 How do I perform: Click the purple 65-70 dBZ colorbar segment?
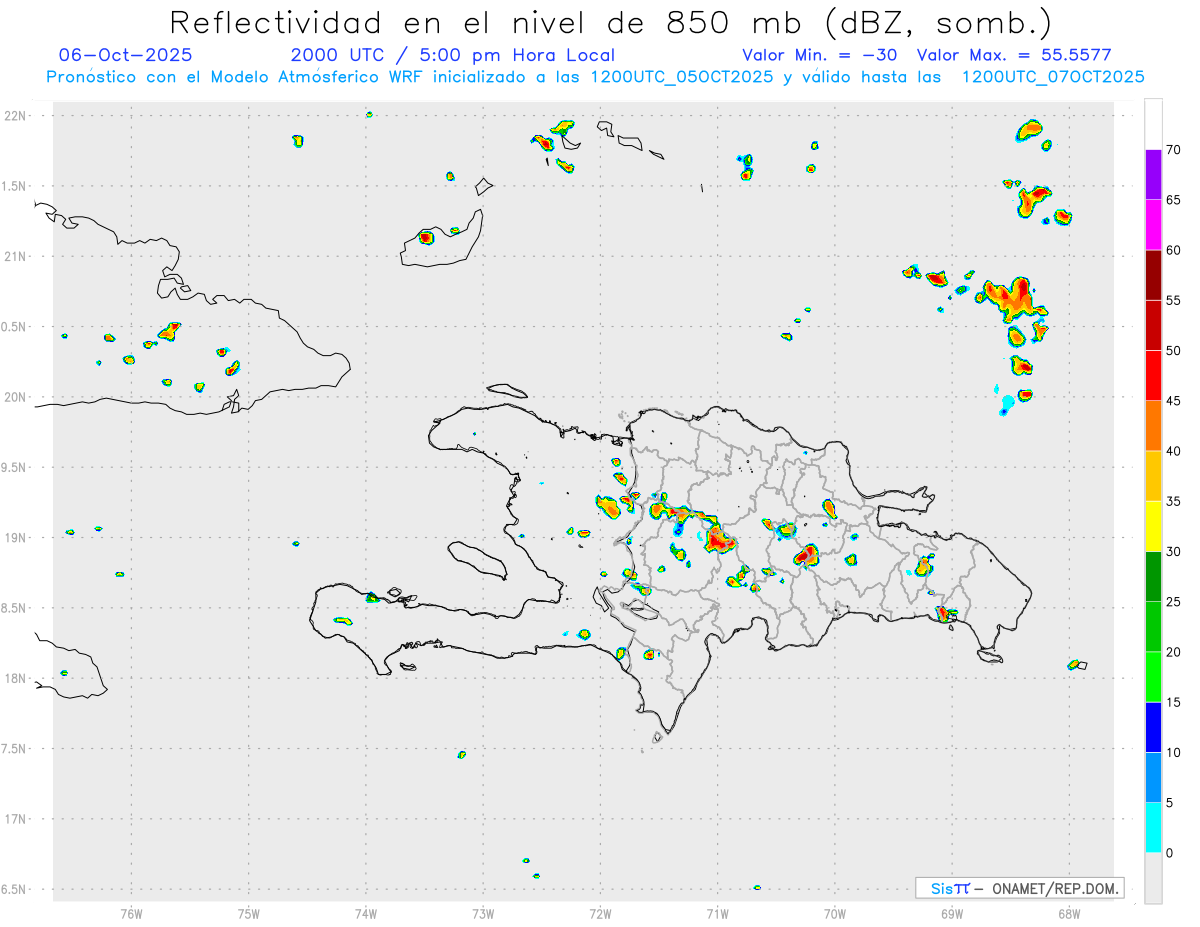pos(1153,175)
